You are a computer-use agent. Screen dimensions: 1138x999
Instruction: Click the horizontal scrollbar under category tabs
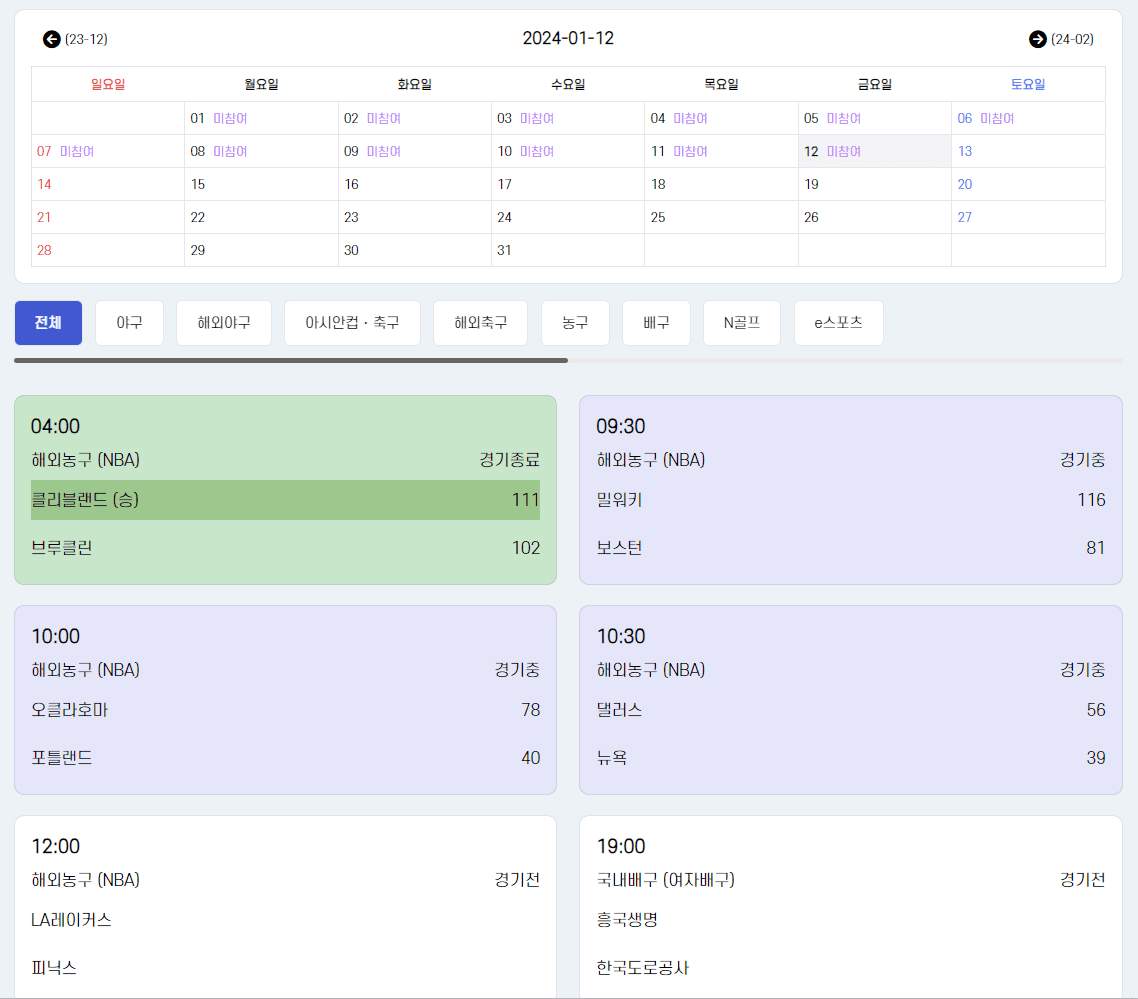pos(291,360)
